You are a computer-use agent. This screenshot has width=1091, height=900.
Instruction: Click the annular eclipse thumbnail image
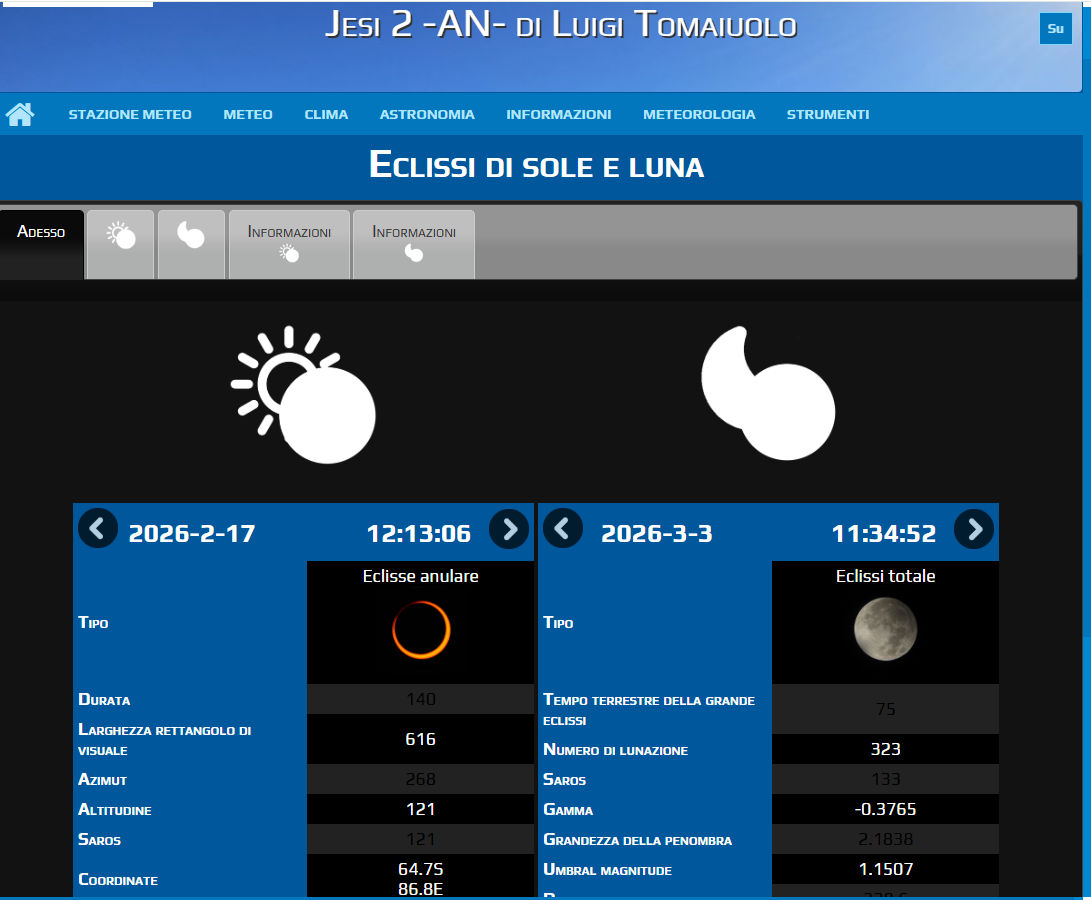(x=421, y=630)
